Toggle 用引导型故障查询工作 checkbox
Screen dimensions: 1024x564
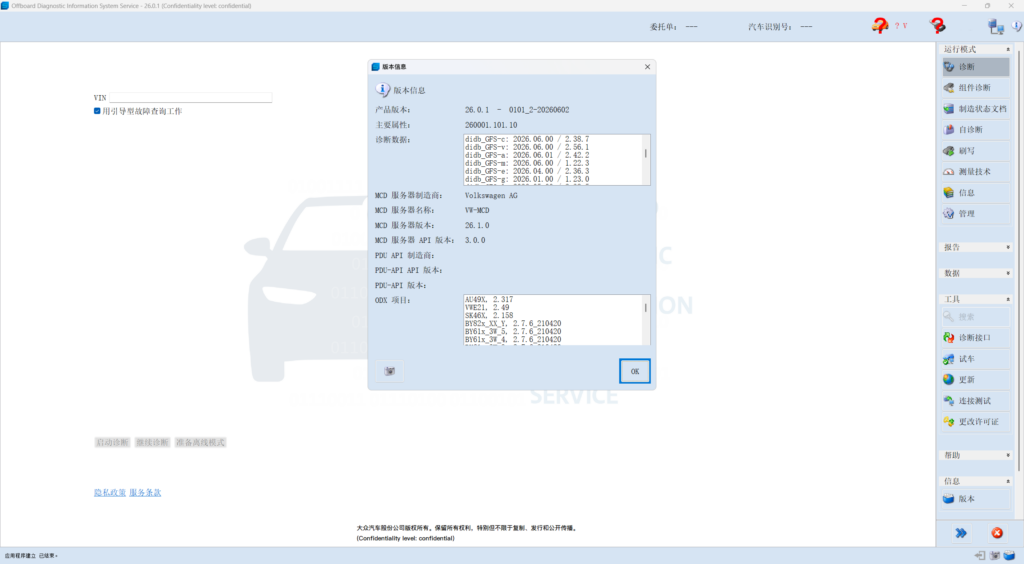coord(97,111)
